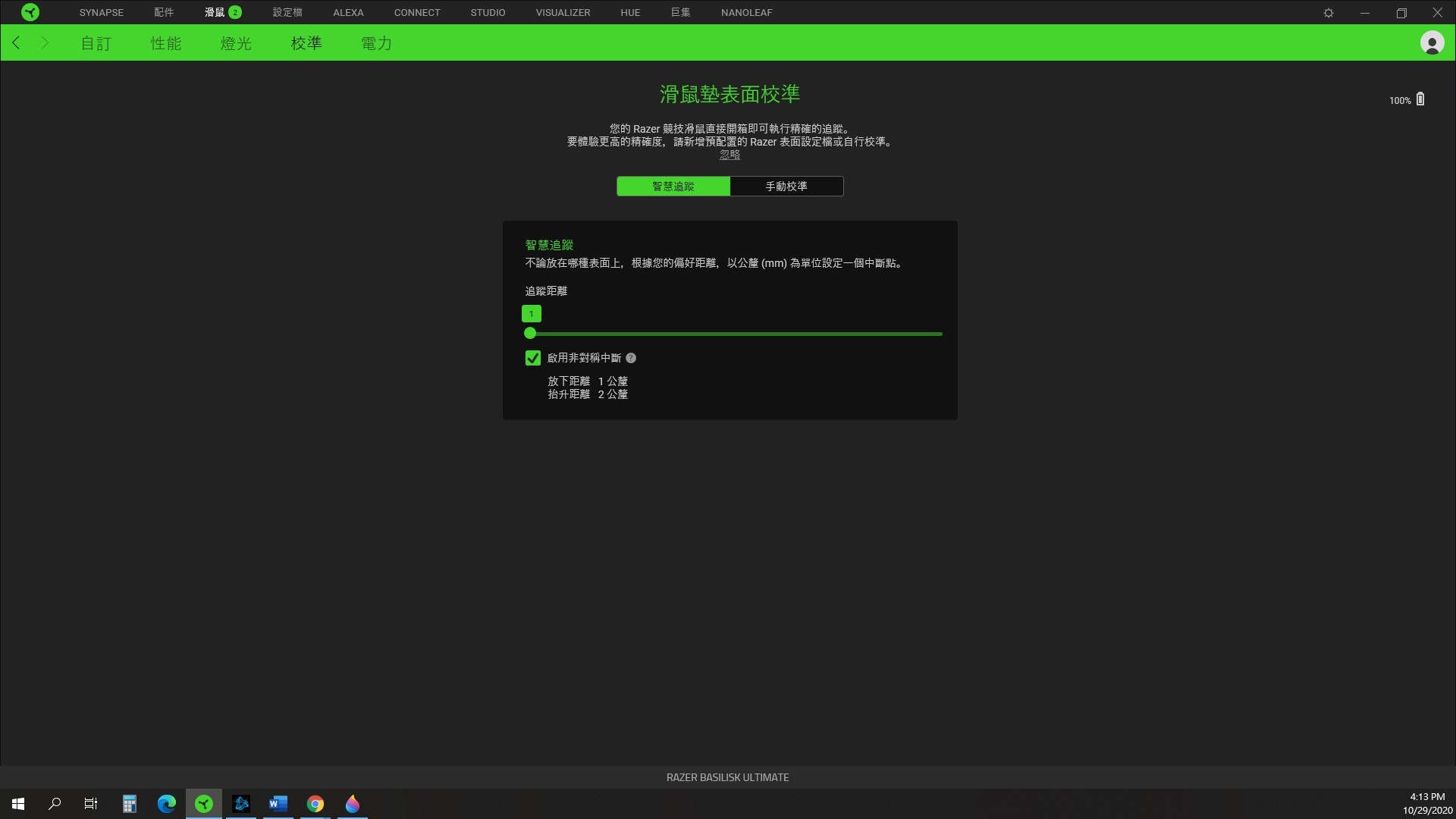Open the 設定檔 top tab
Screen dimensions: 1456x819
(287, 12)
